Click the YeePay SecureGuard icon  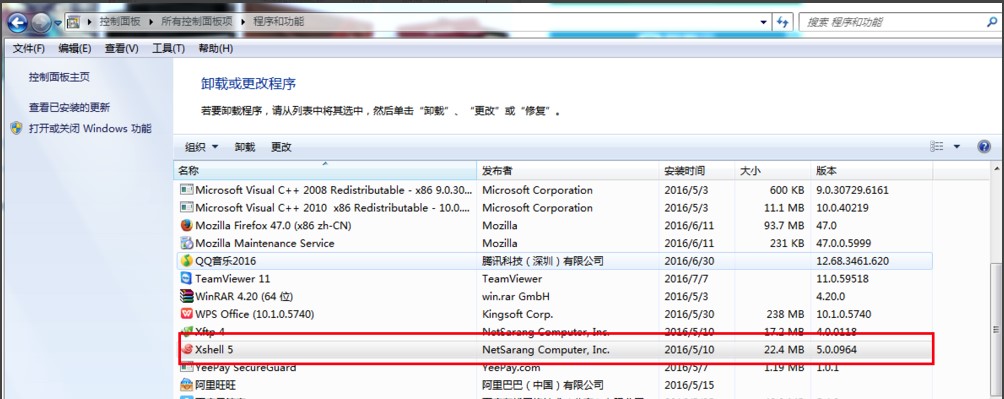186,368
